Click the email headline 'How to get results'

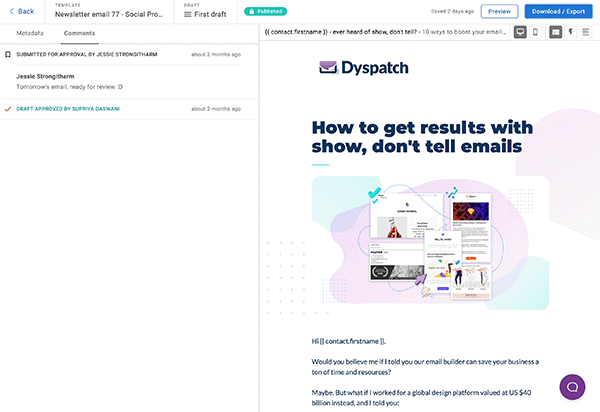pyautogui.click(x=422, y=137)
